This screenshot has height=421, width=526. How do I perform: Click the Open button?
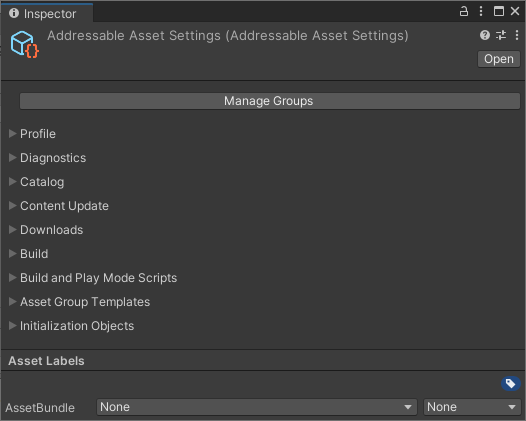point(498,59)
